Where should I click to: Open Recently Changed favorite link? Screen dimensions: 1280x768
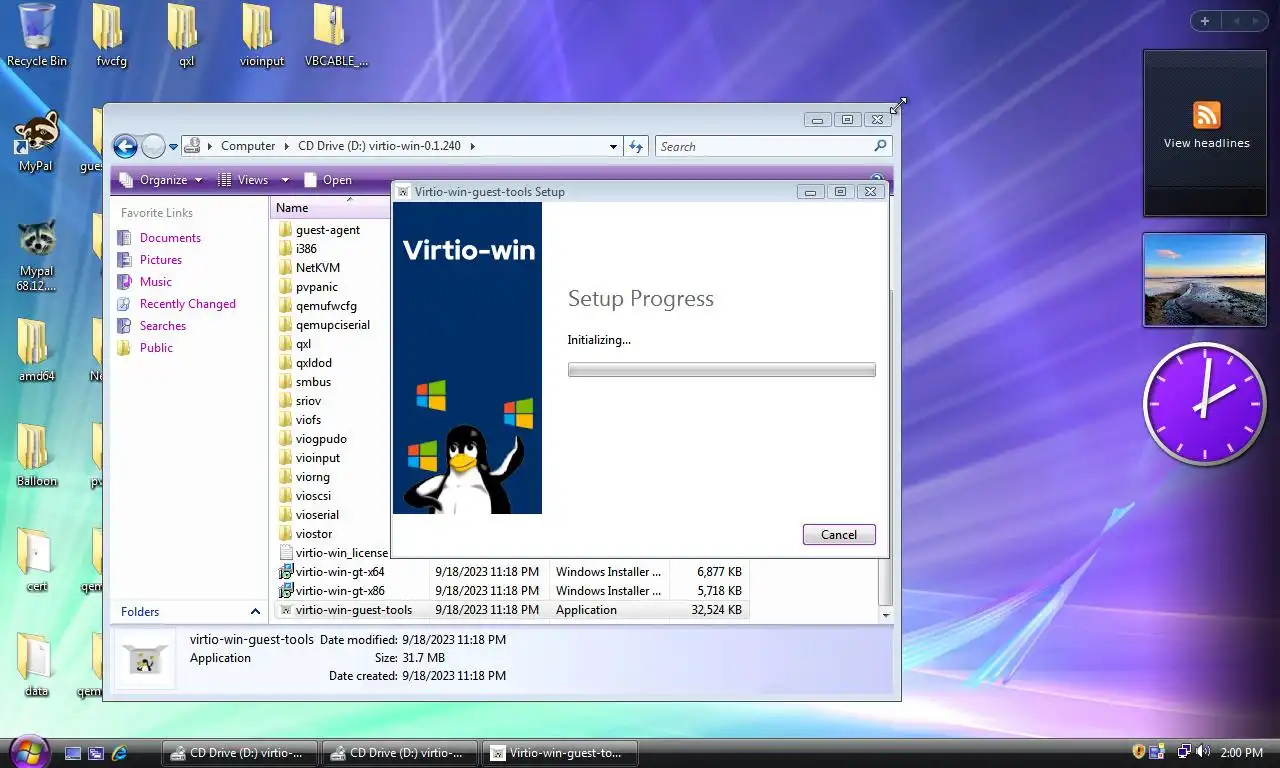[187, 304]
